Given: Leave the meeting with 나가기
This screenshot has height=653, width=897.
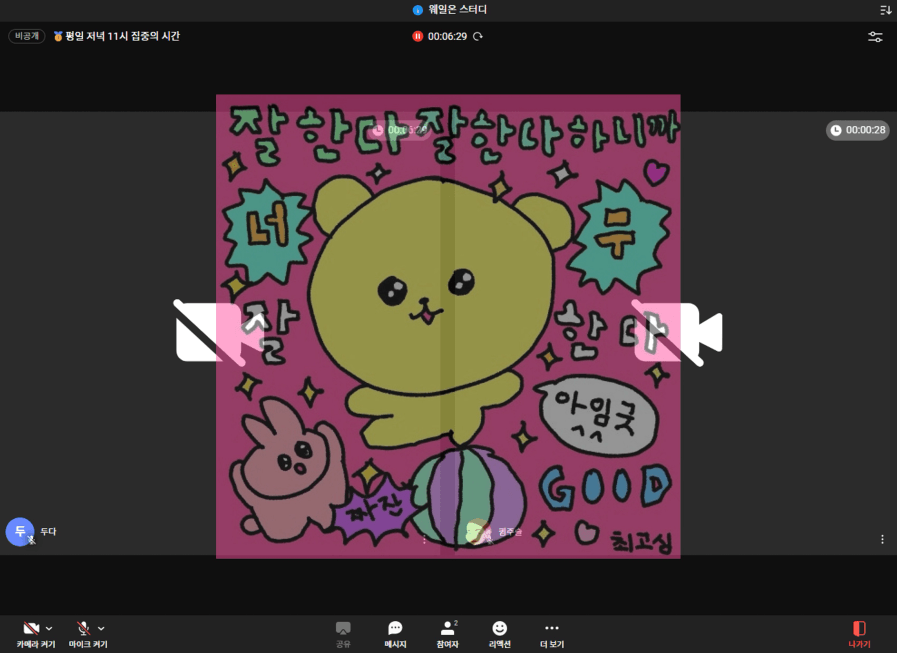Looking at the screenshot, I should [x=859, y=633].
